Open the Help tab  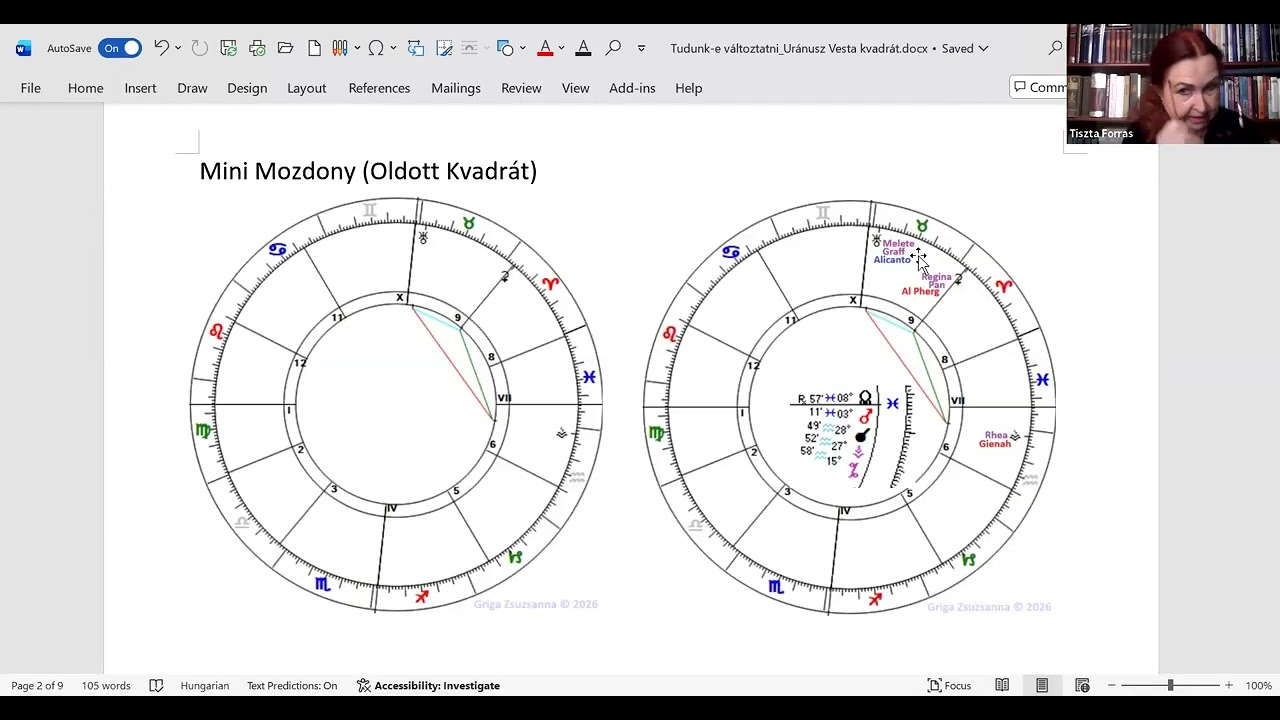tap(688, 88)
